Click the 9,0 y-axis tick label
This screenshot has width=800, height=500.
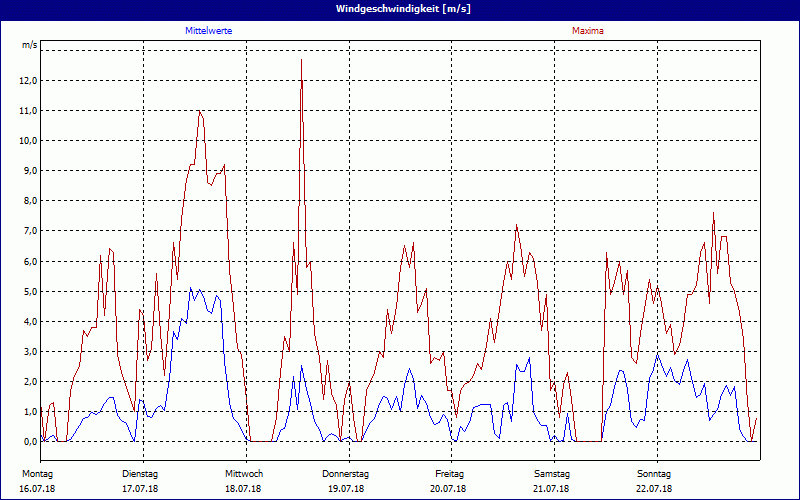pos(30,171)
